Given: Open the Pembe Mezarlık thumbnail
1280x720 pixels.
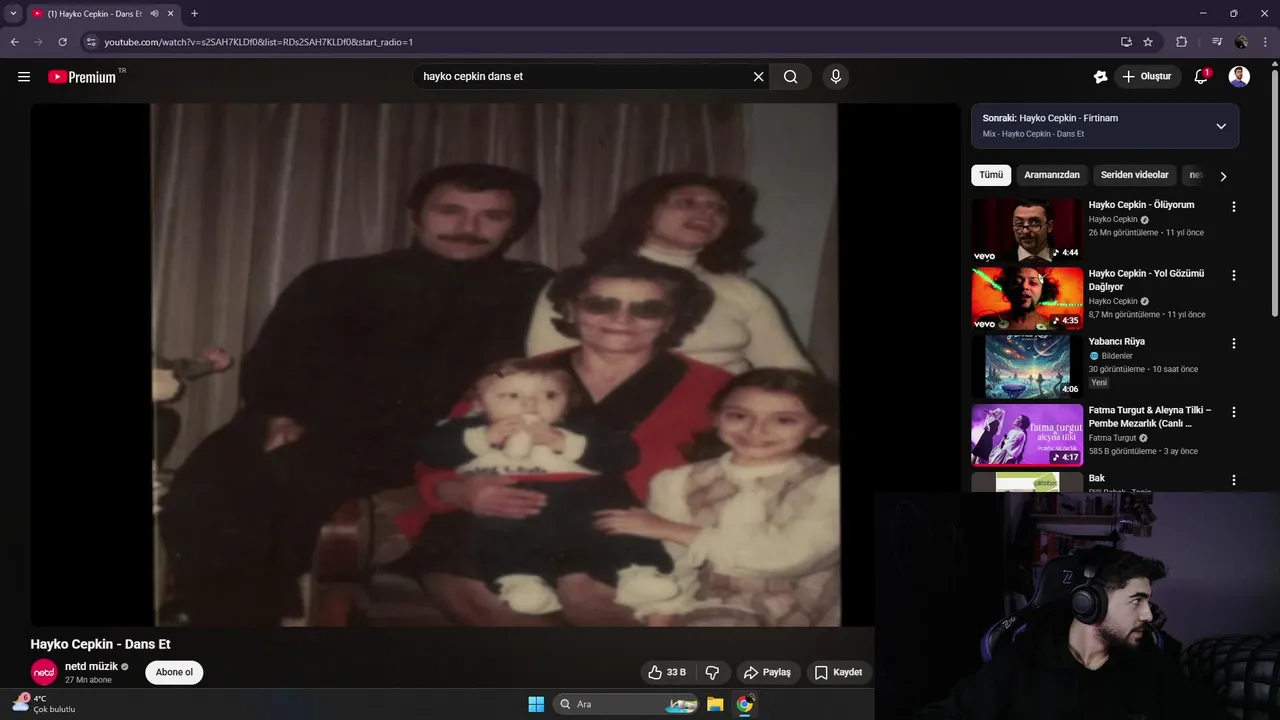Looking at the screenshot, I should point(1027,435).
